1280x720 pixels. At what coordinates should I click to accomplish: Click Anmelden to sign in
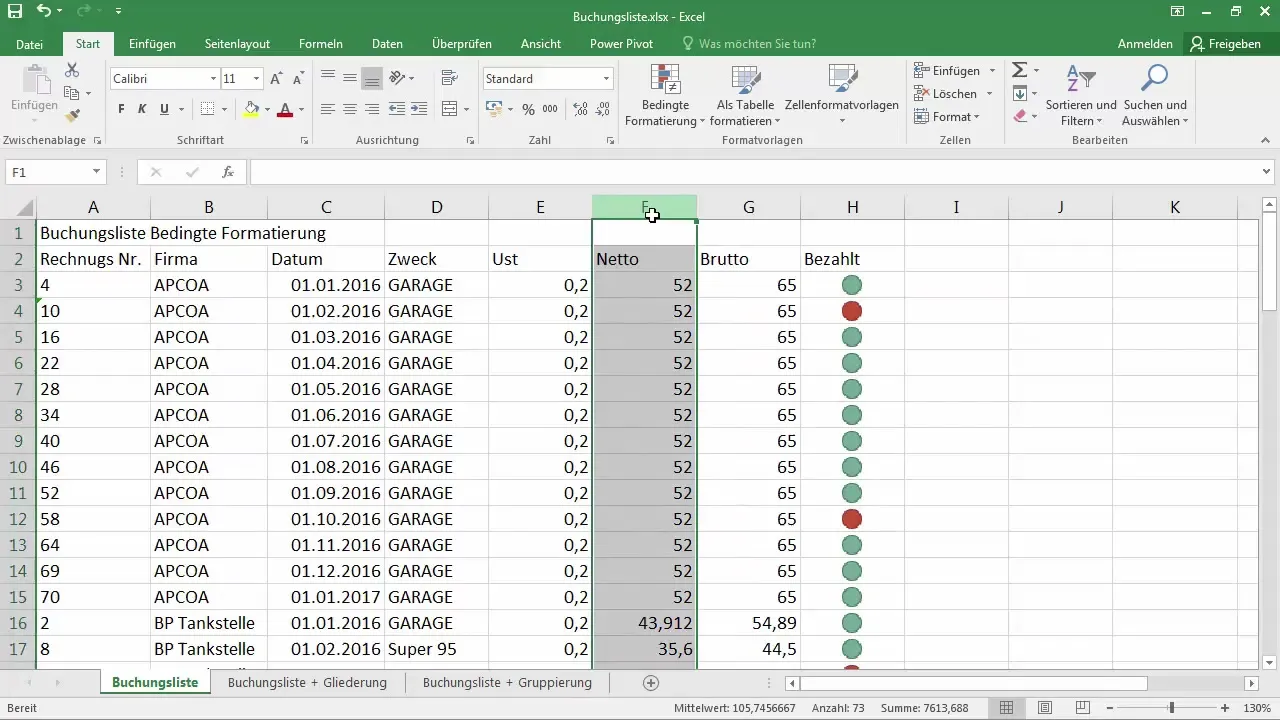(x=1145, y=44)
